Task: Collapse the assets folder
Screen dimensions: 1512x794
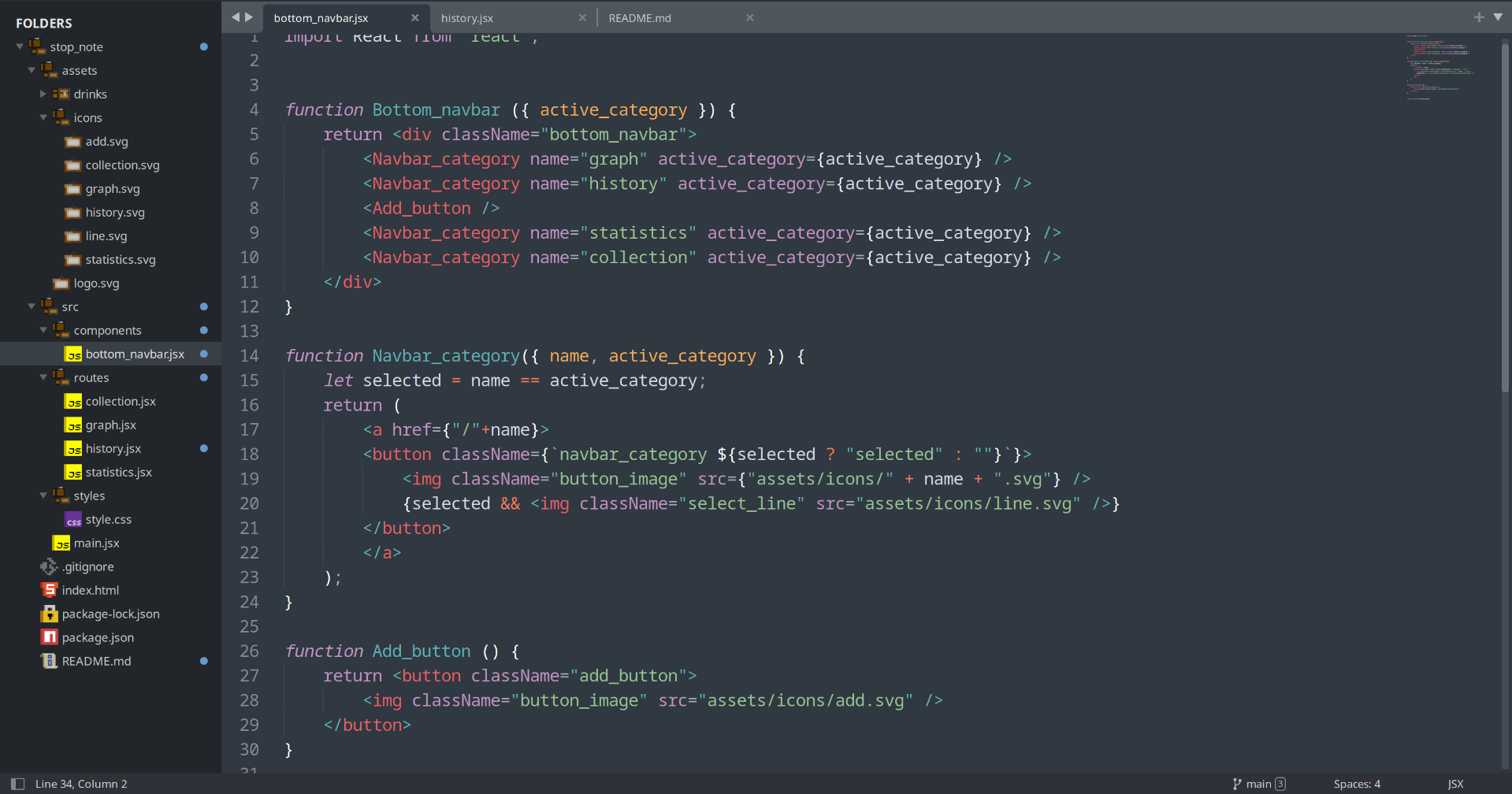Action: pos(32,70)
